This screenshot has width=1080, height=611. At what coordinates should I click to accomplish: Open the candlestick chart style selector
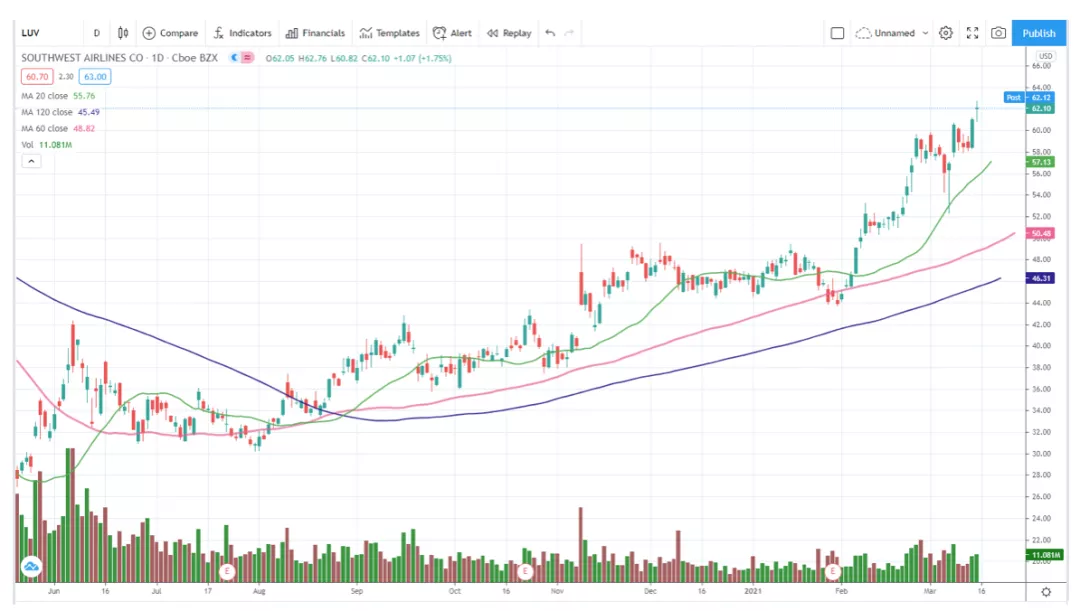pyautogui.click(x=123, y=32)
